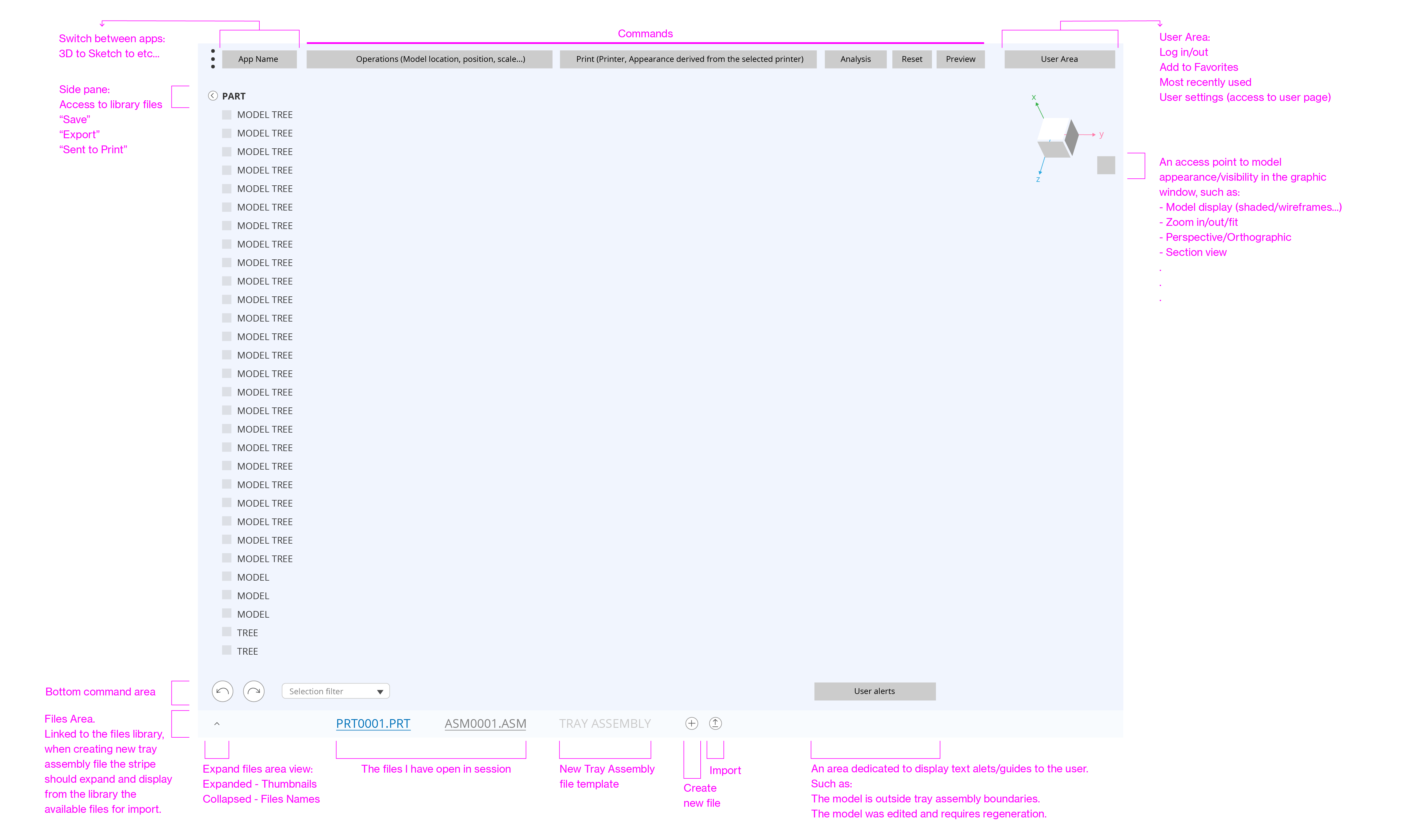Import a file using the upload icon
The width and height of the screenshot is (1401, 840).
[715, 723]
